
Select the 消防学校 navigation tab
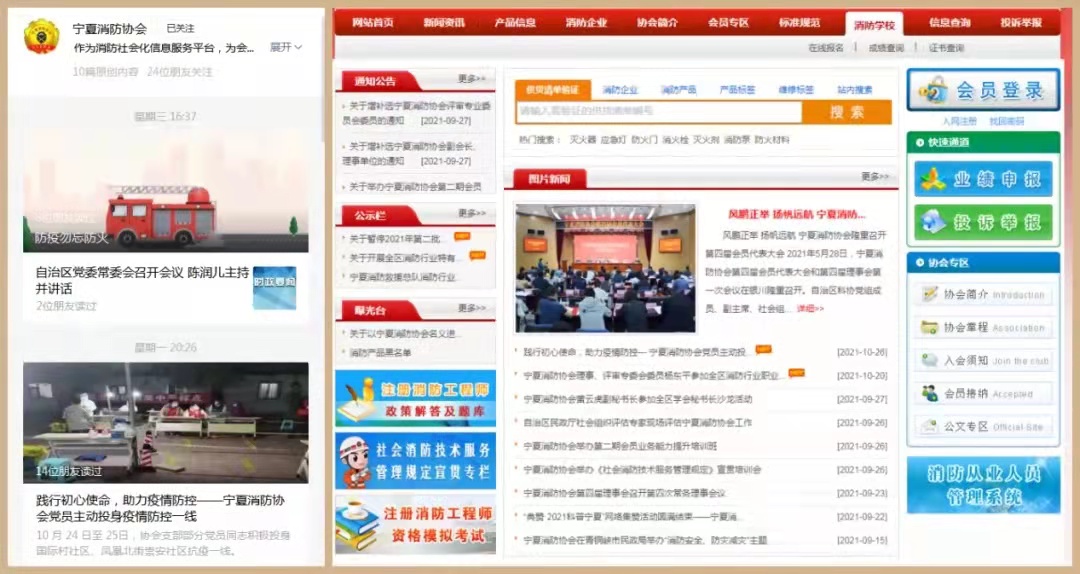point(874,25)
